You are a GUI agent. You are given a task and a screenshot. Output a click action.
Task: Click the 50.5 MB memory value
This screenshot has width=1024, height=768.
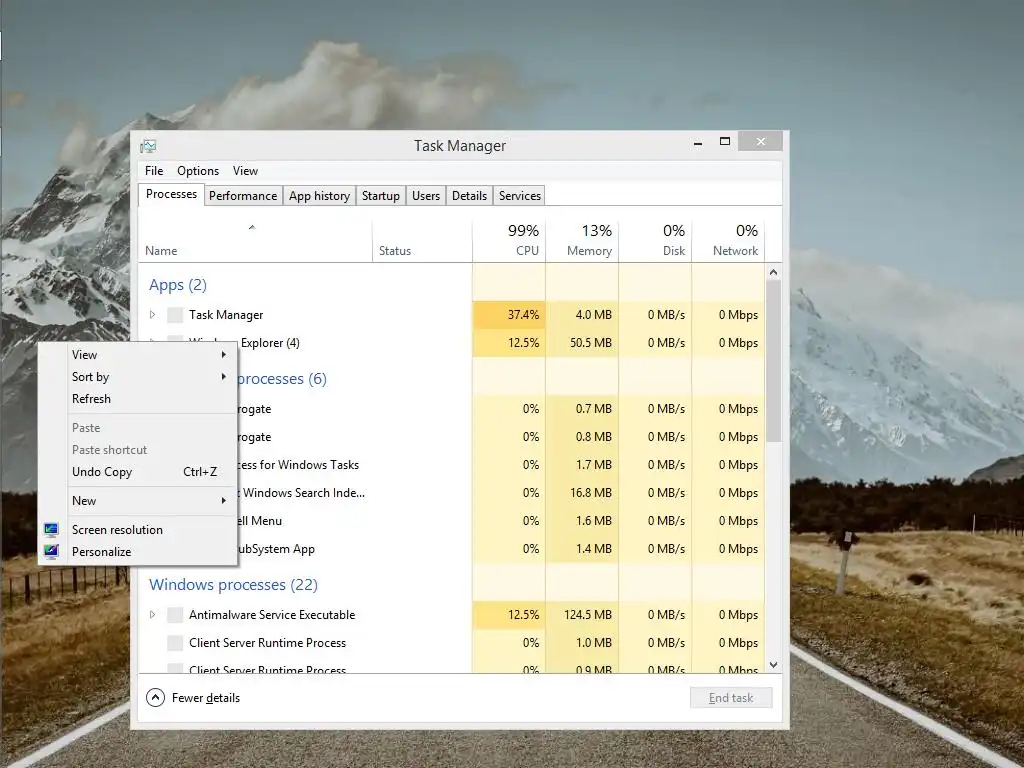[590, 343]
